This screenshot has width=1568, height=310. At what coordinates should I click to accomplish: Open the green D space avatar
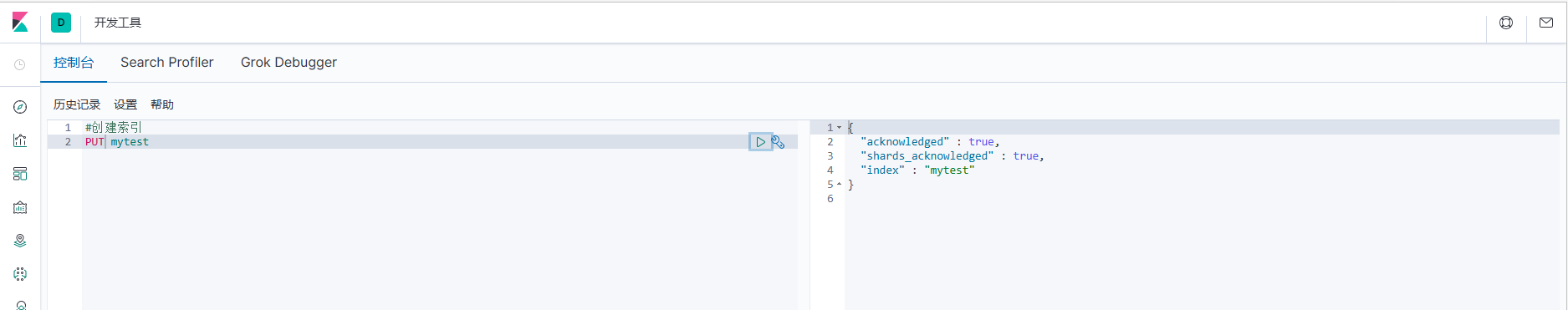point(61,23)
